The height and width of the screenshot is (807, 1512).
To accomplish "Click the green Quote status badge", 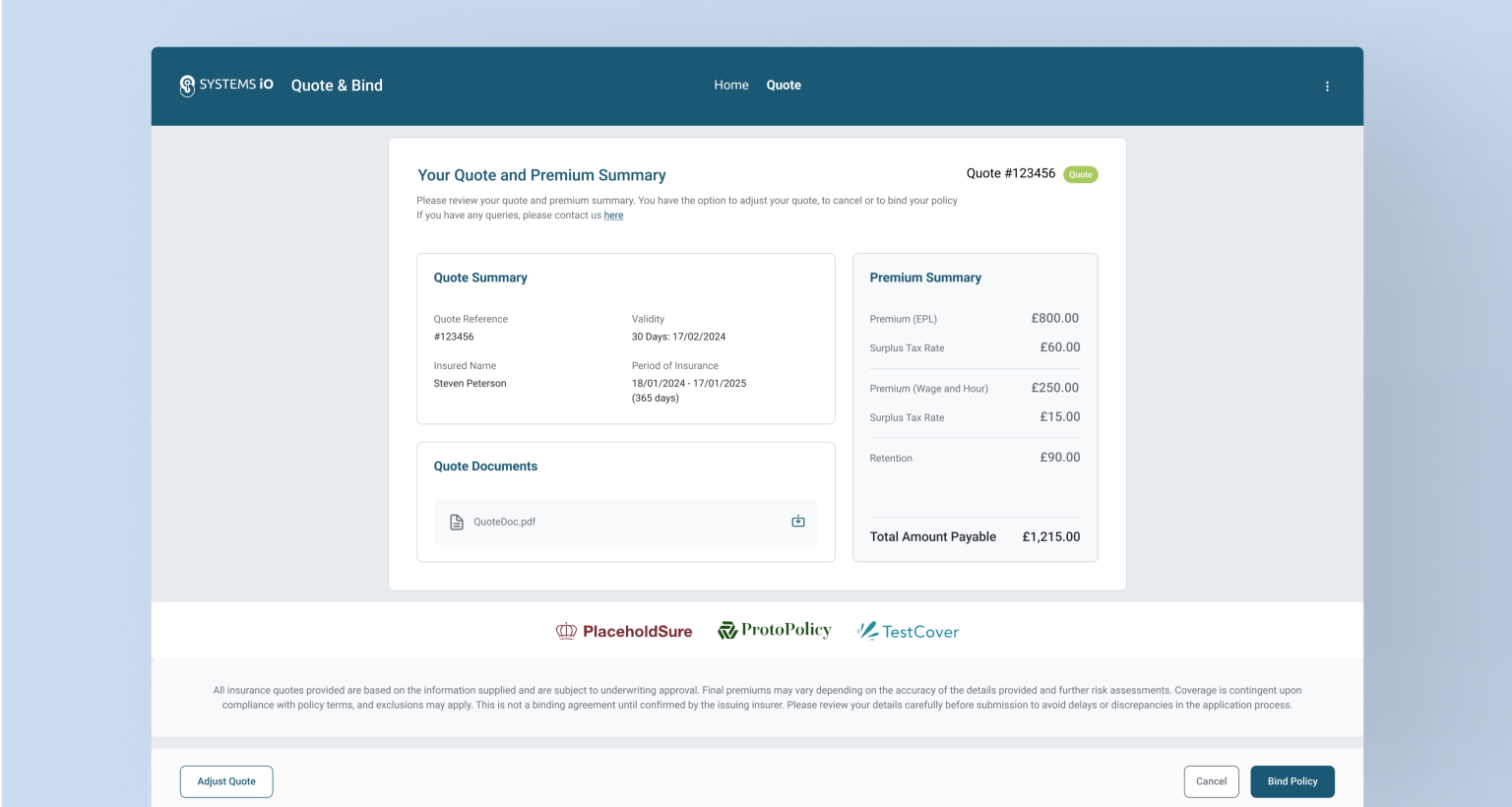I will click(1080, 174).
